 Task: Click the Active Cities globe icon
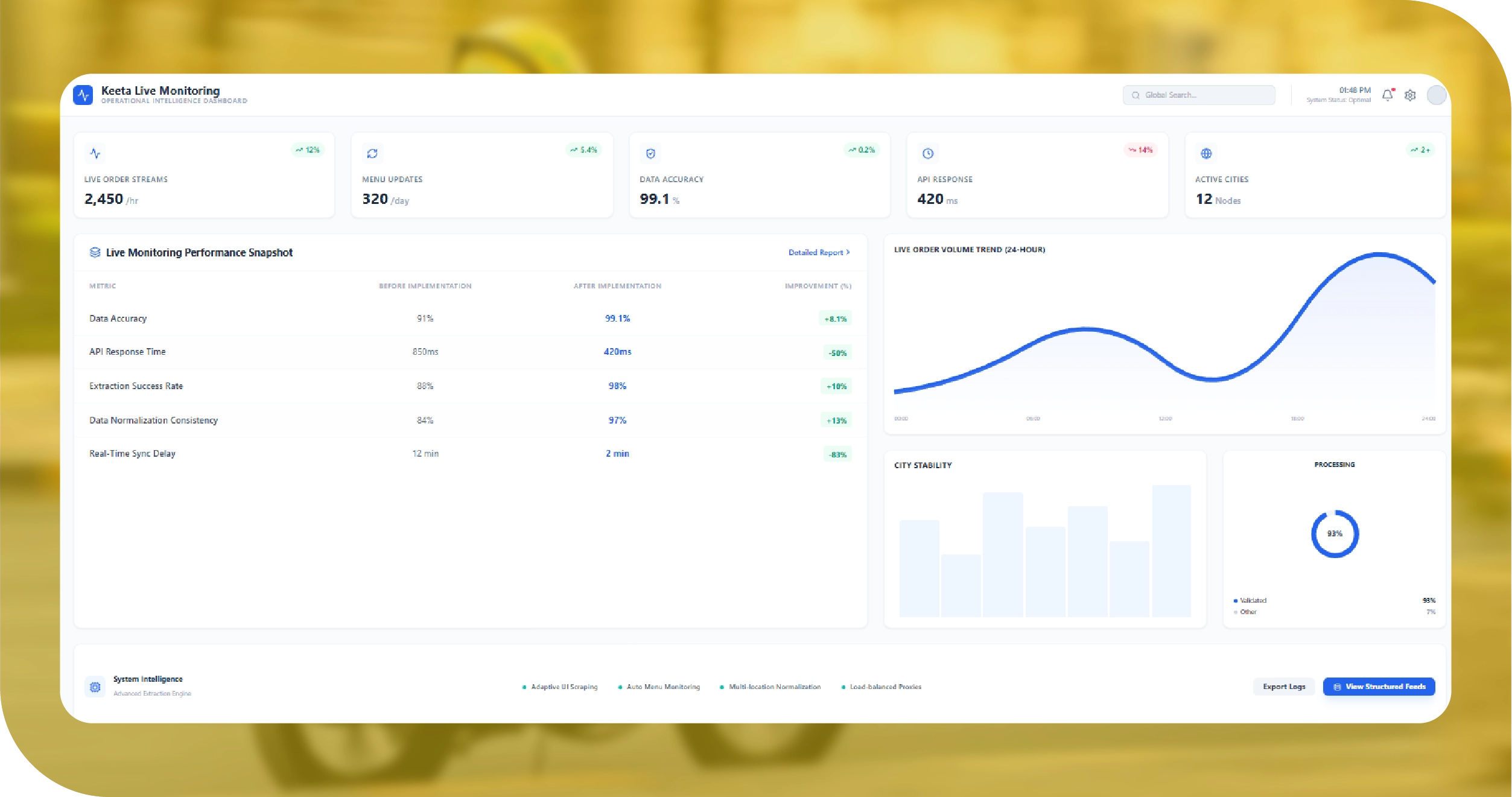tap(1206, 153)
